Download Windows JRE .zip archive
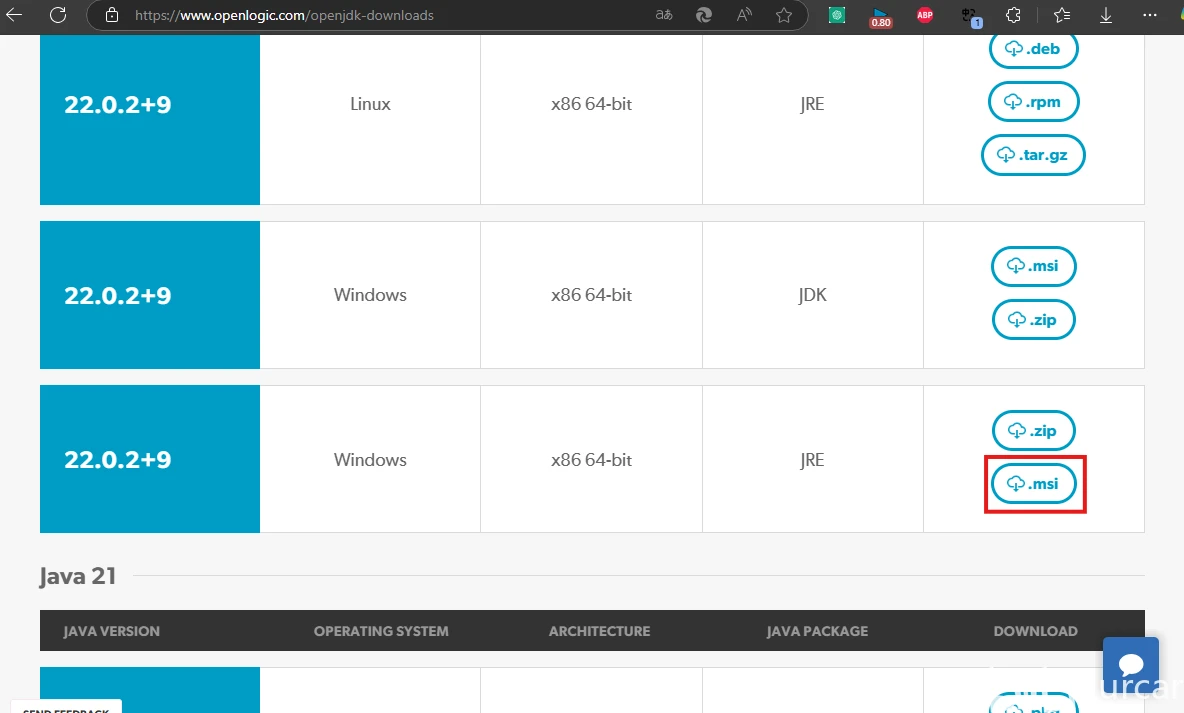This screenshot has width=1184, height=713. click(1033, 431)
